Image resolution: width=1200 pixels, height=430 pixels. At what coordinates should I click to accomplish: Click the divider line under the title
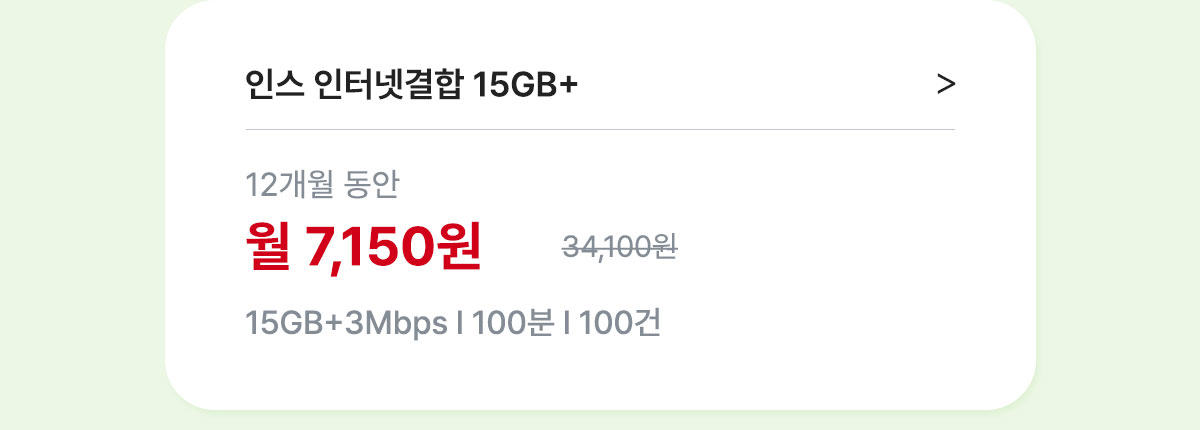pyautogui.click(x=600, y=129)
